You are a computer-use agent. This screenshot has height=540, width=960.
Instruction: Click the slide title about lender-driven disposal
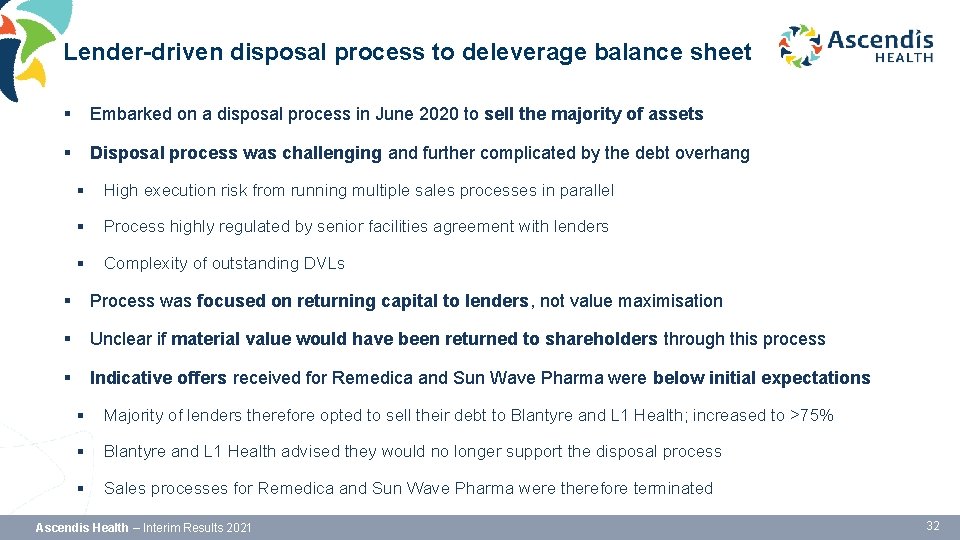[x=407, y=52]
